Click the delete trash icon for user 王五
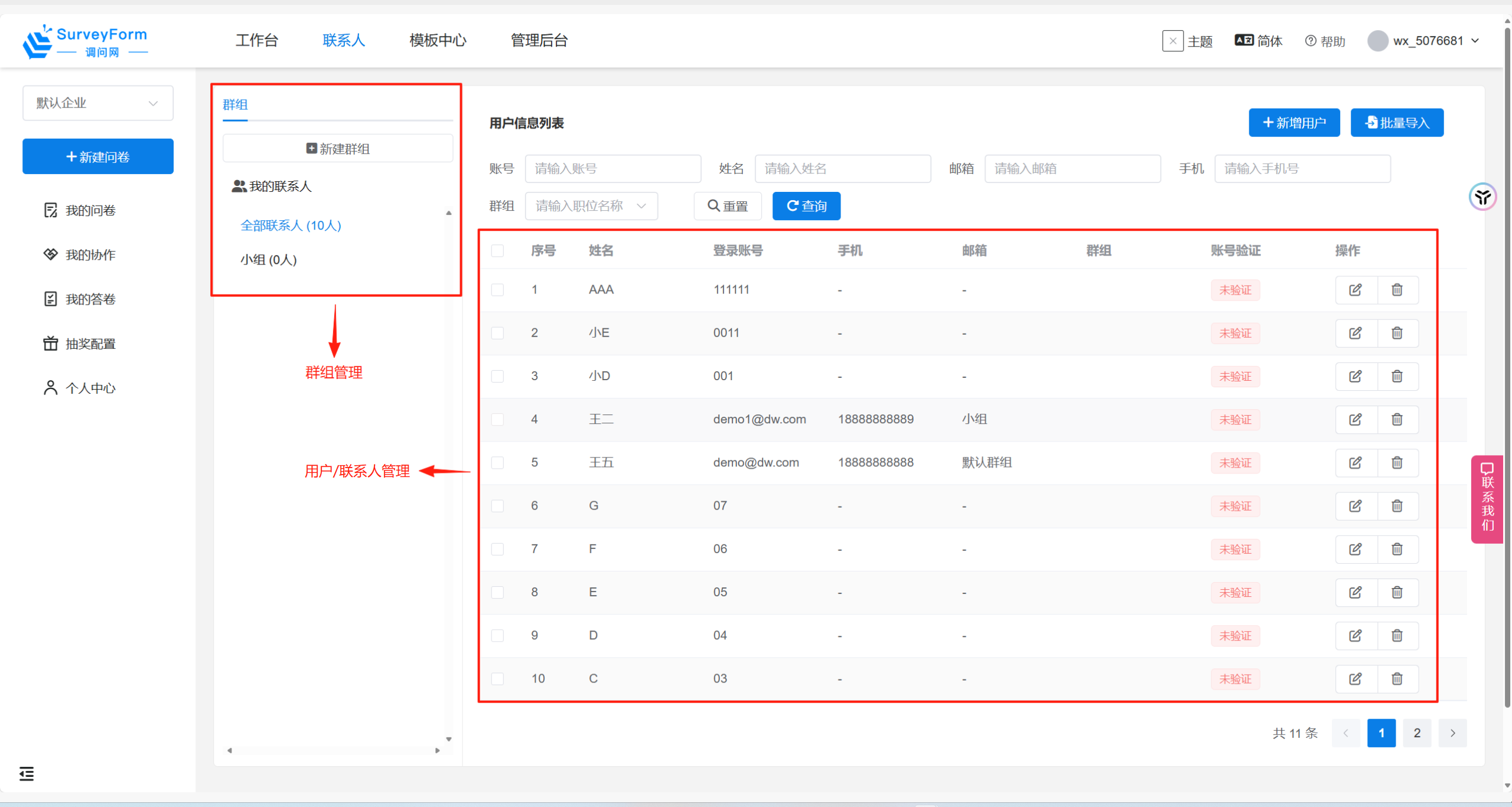 pos(1397,463)
